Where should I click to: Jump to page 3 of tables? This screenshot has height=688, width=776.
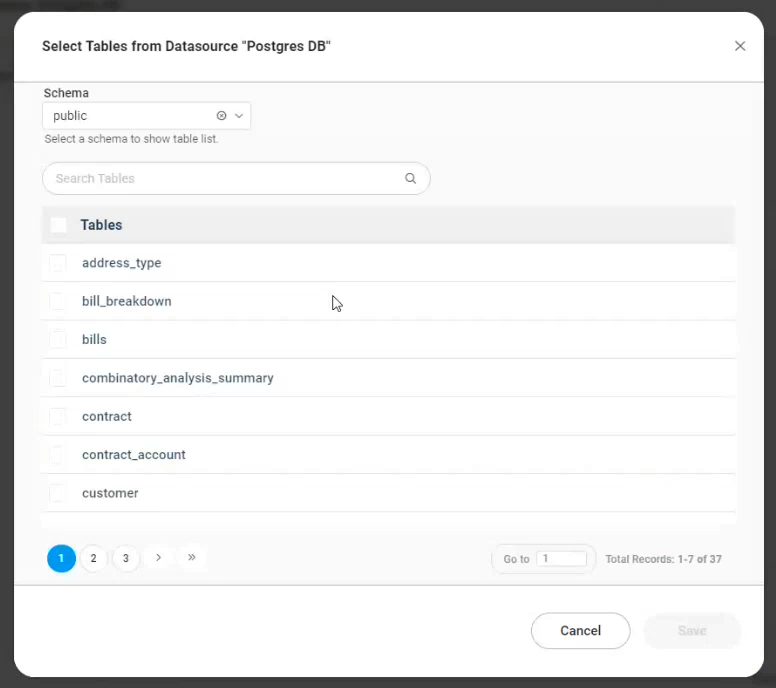click(x=125, y=558)
